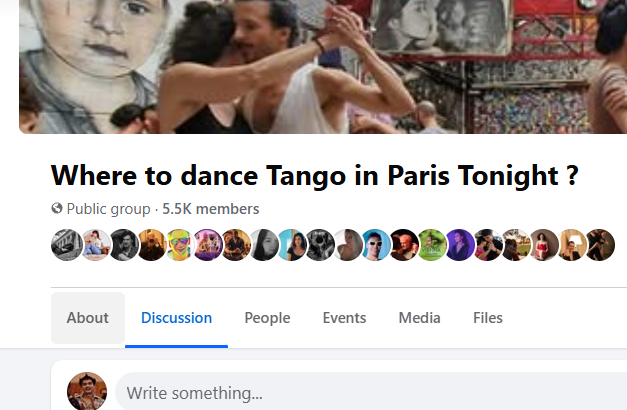The width and height of the screenshot is (627, 410).
Task: Open the About tab
Action: click(88, 318)
